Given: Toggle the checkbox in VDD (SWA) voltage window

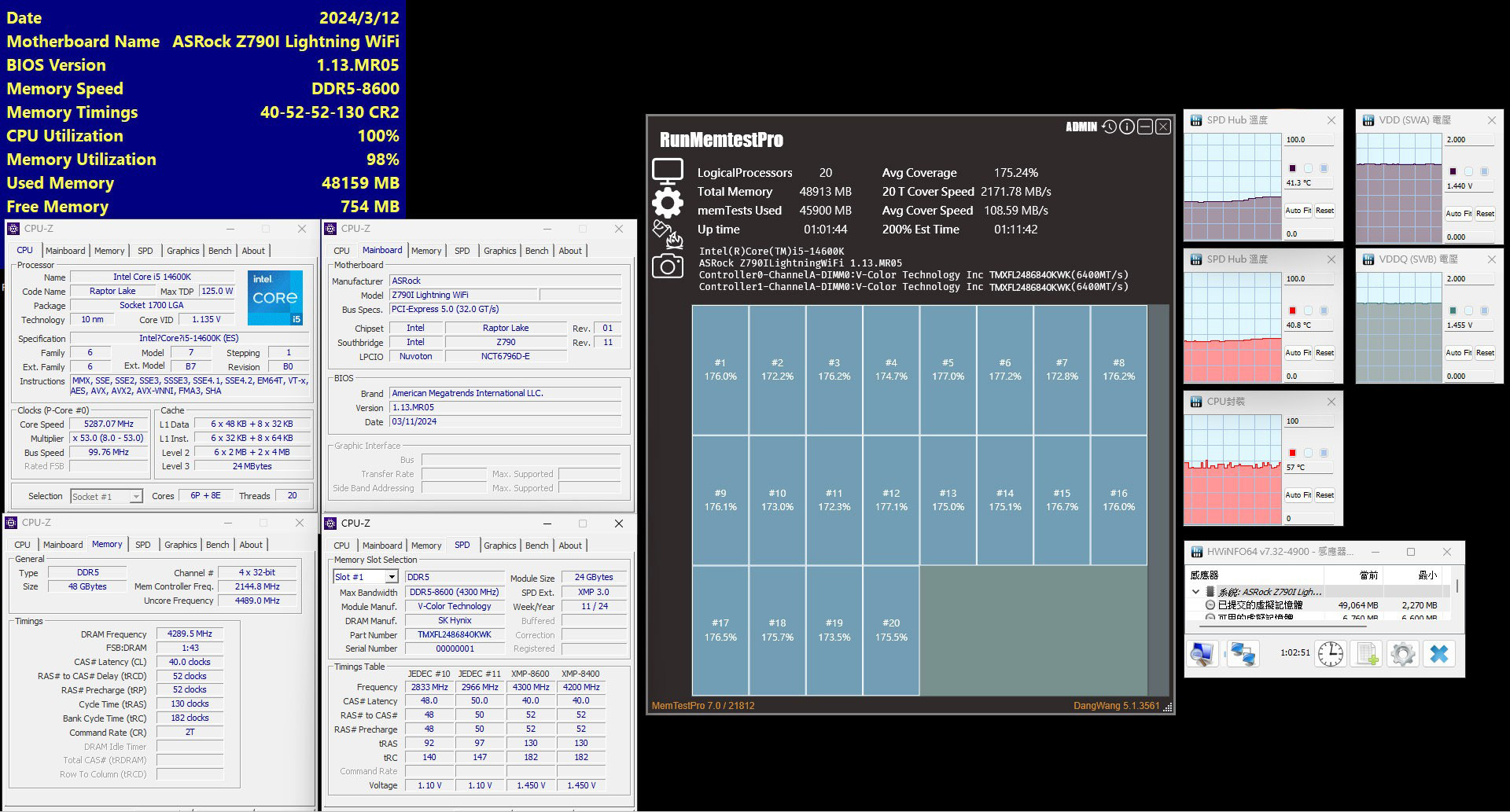Looking at the screenshot, I should pyautogui.click(x=1469, y=172).
